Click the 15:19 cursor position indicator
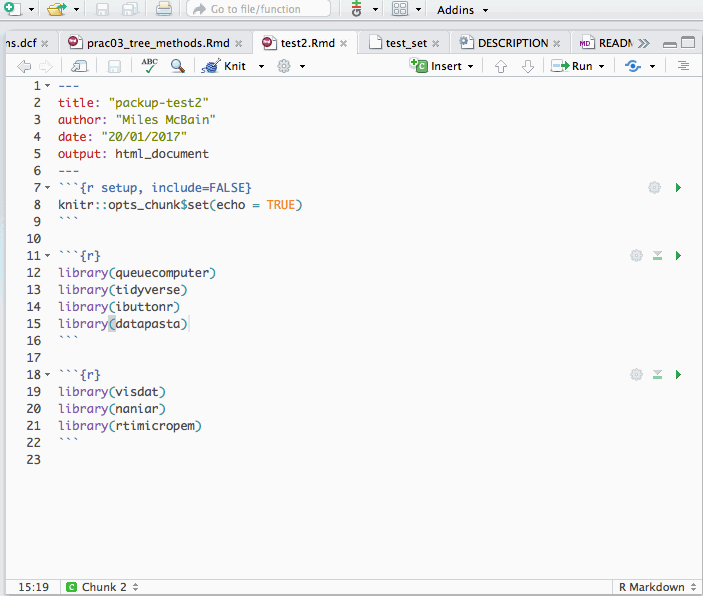Image resolution: width=703 pixels, height=596 pixels. tap(33, 587)
